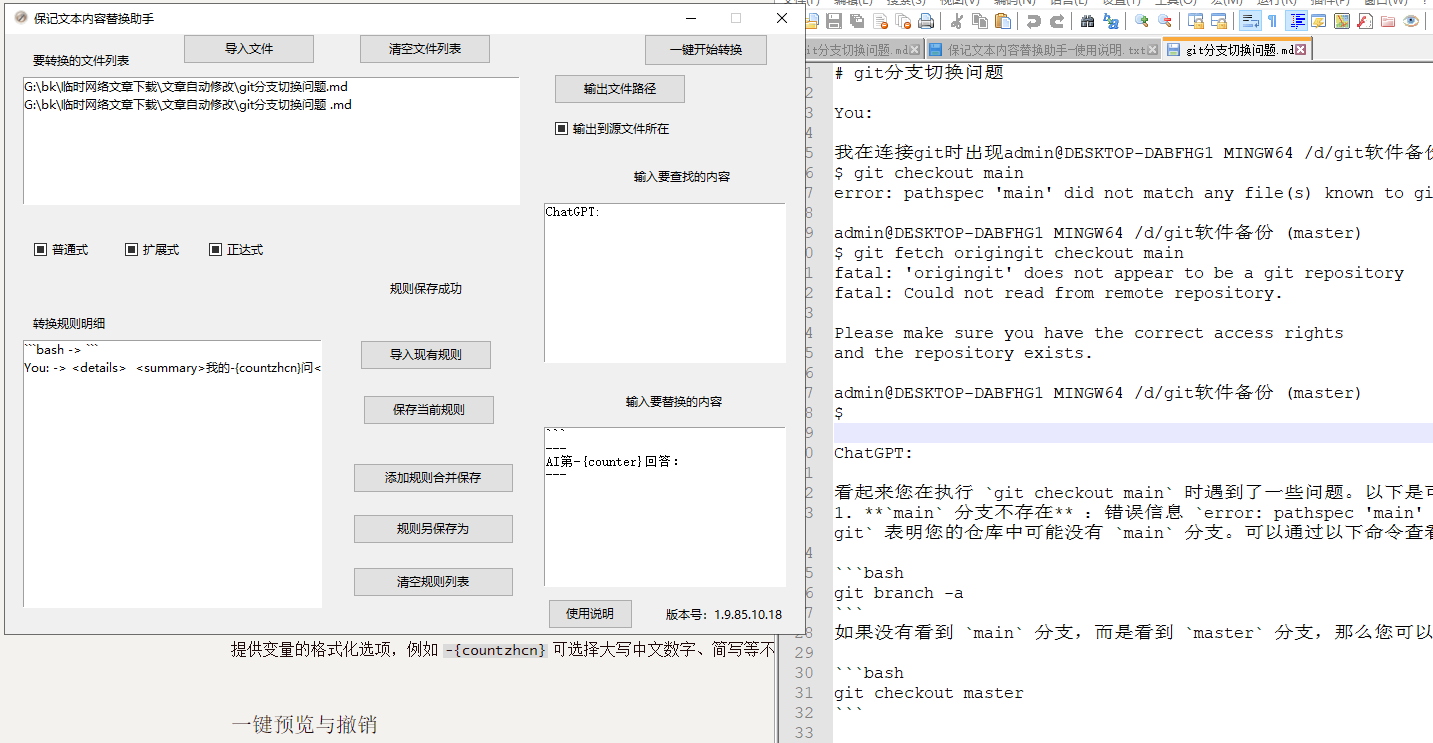This screenshot has height=743, width=1433.
Task: Click the Open file icon in Notepad++ toolbar
Action: [811, 21]
